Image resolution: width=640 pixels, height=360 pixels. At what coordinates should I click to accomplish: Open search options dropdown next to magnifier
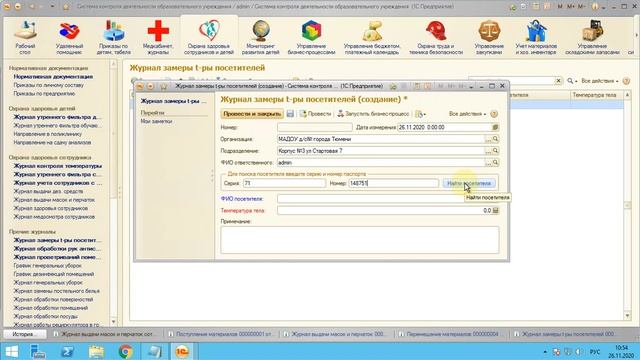click(572, 81)
